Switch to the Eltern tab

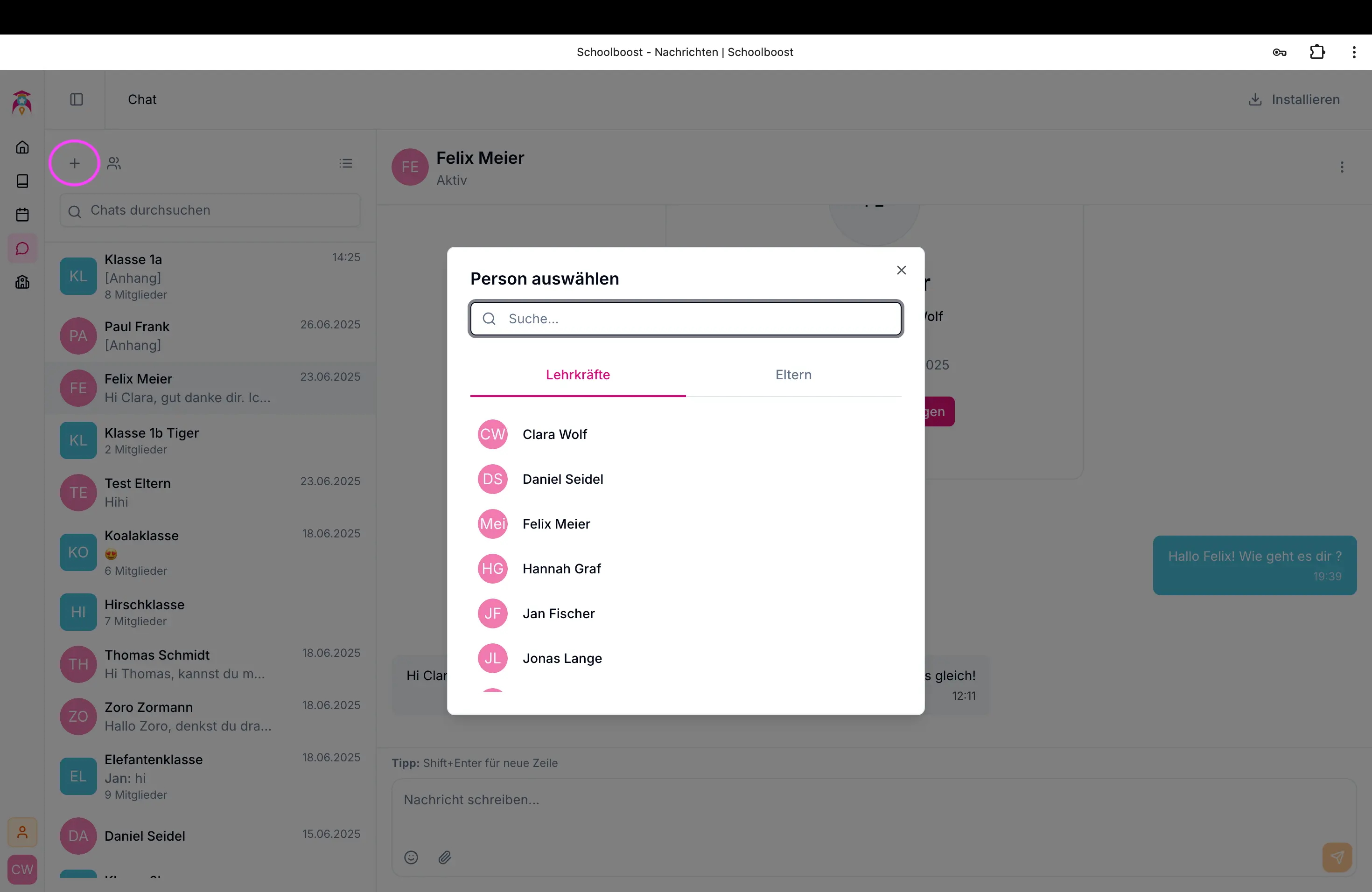(x=793, y=375)
